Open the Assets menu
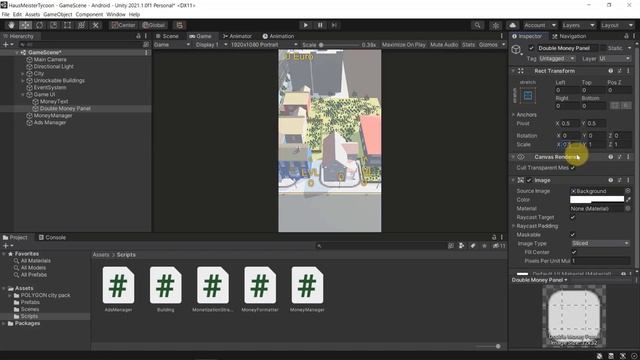This screenshot has height=360, width=640. 32,14
